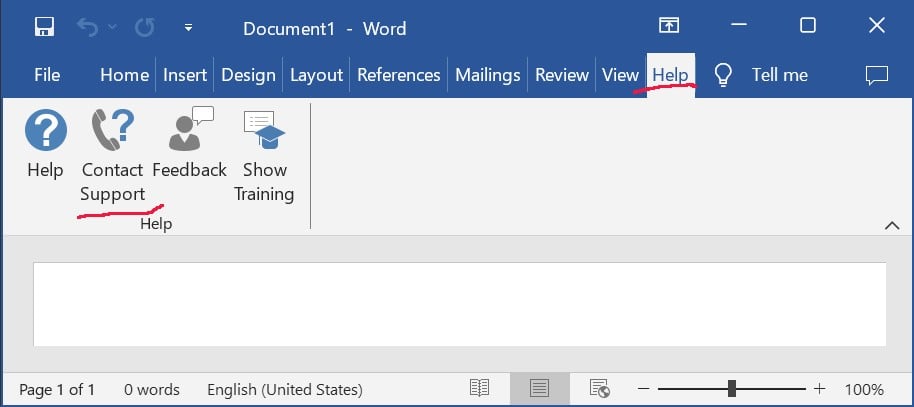Open the Undo history dropdown arrow

coord(113,27)
